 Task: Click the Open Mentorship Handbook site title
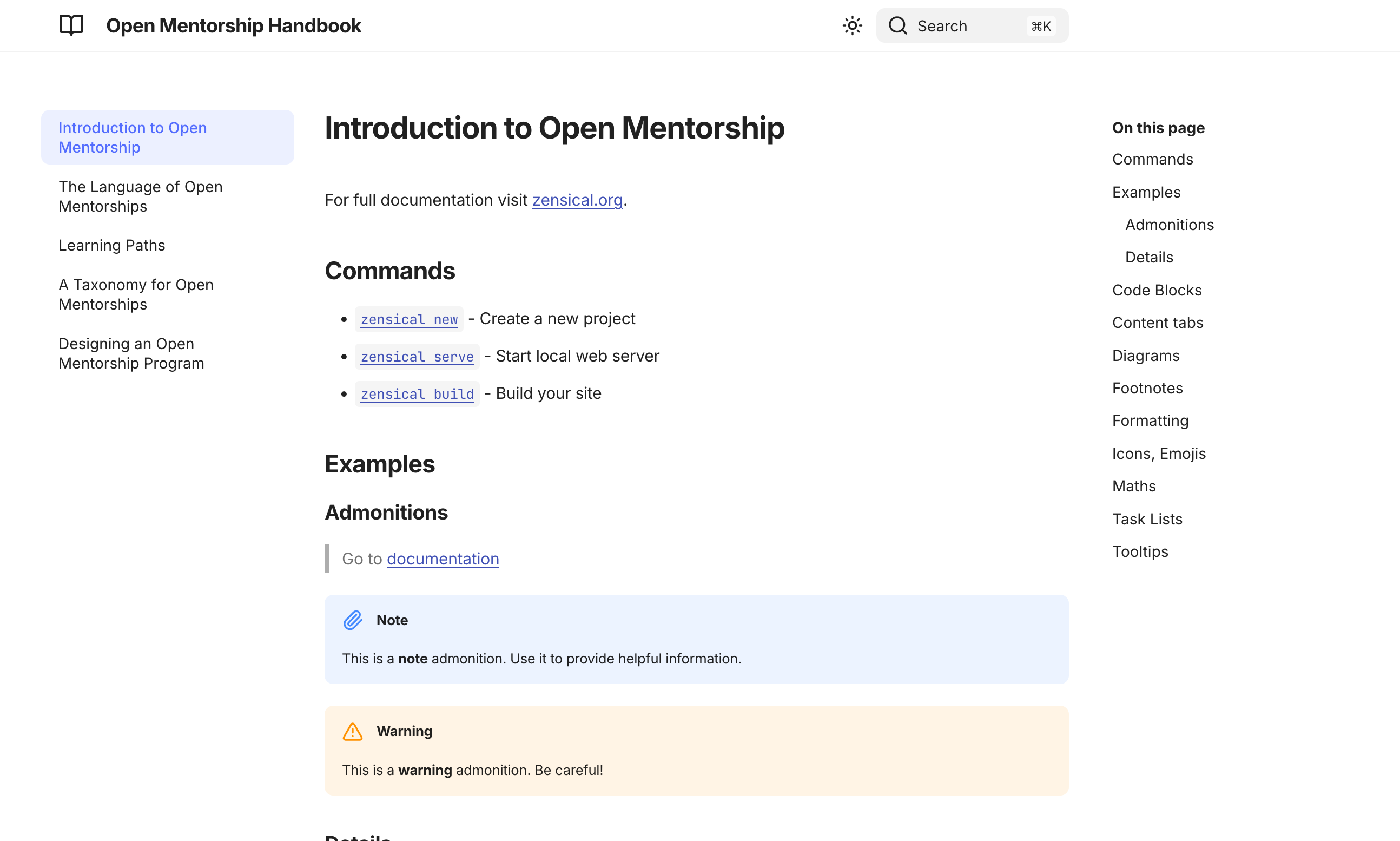click(233, 25)
